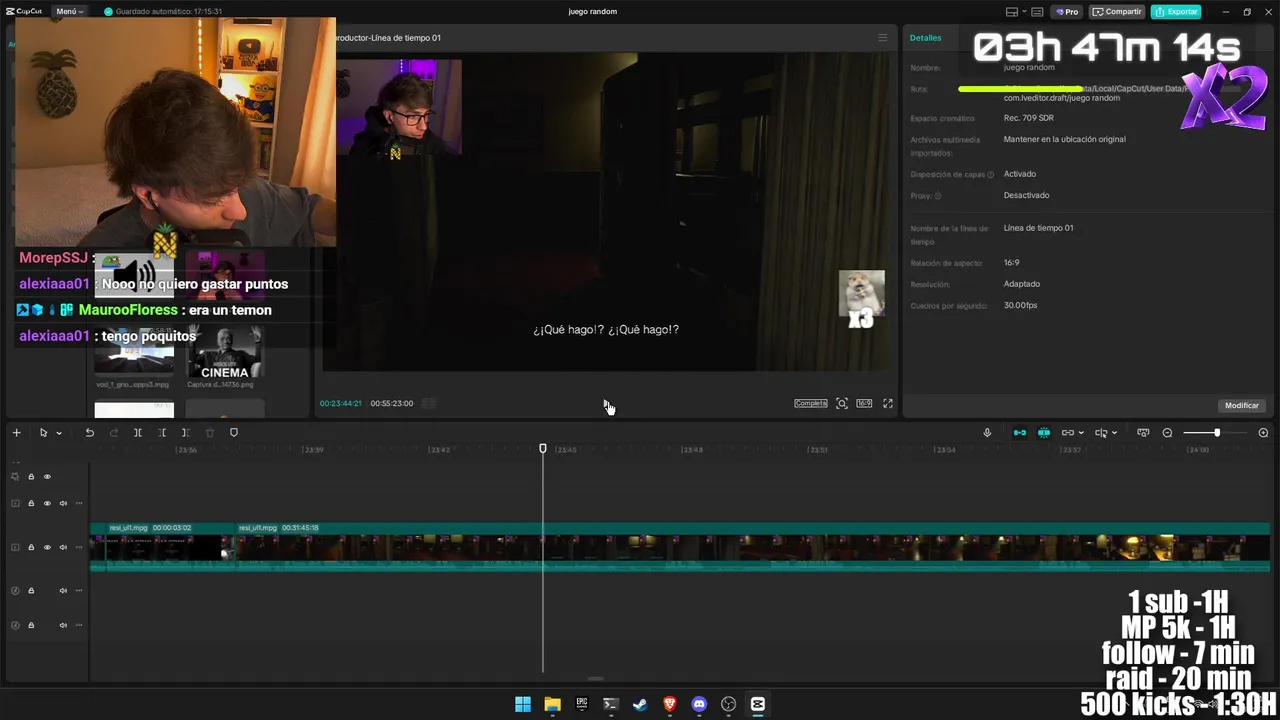Click the 00:23:44:21 current timecode
Viewport: 1280px width, 720px height.
[340, 403]
